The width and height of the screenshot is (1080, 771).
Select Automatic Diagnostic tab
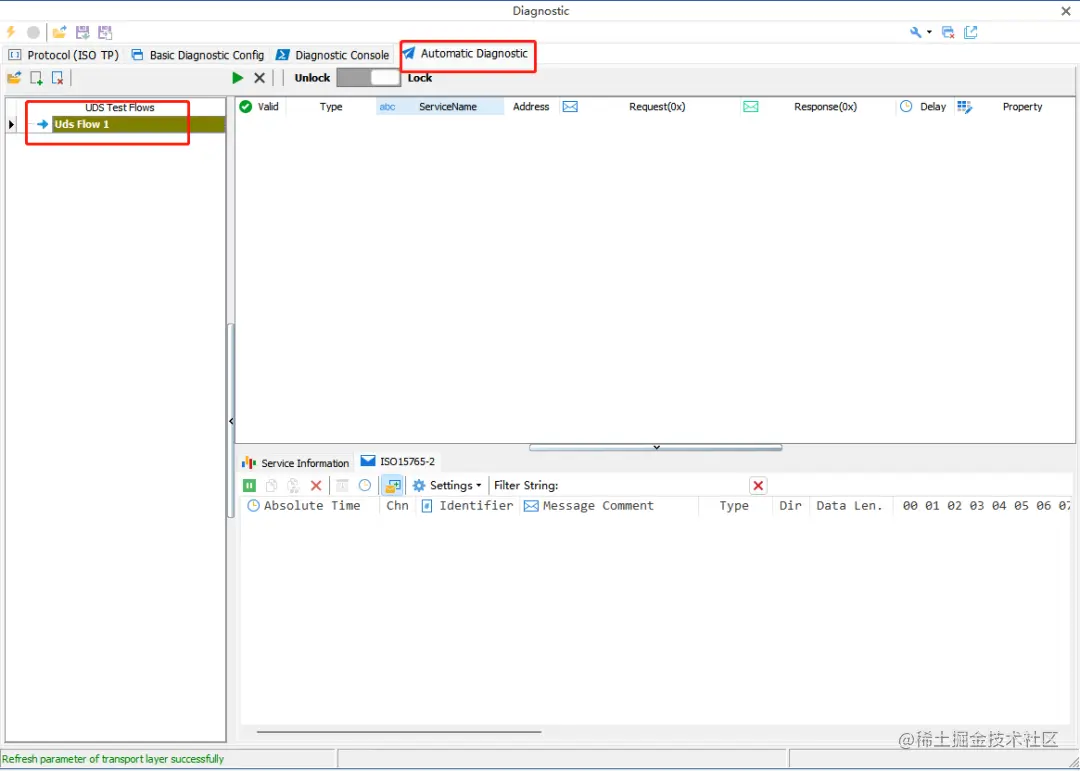(466, 54)
